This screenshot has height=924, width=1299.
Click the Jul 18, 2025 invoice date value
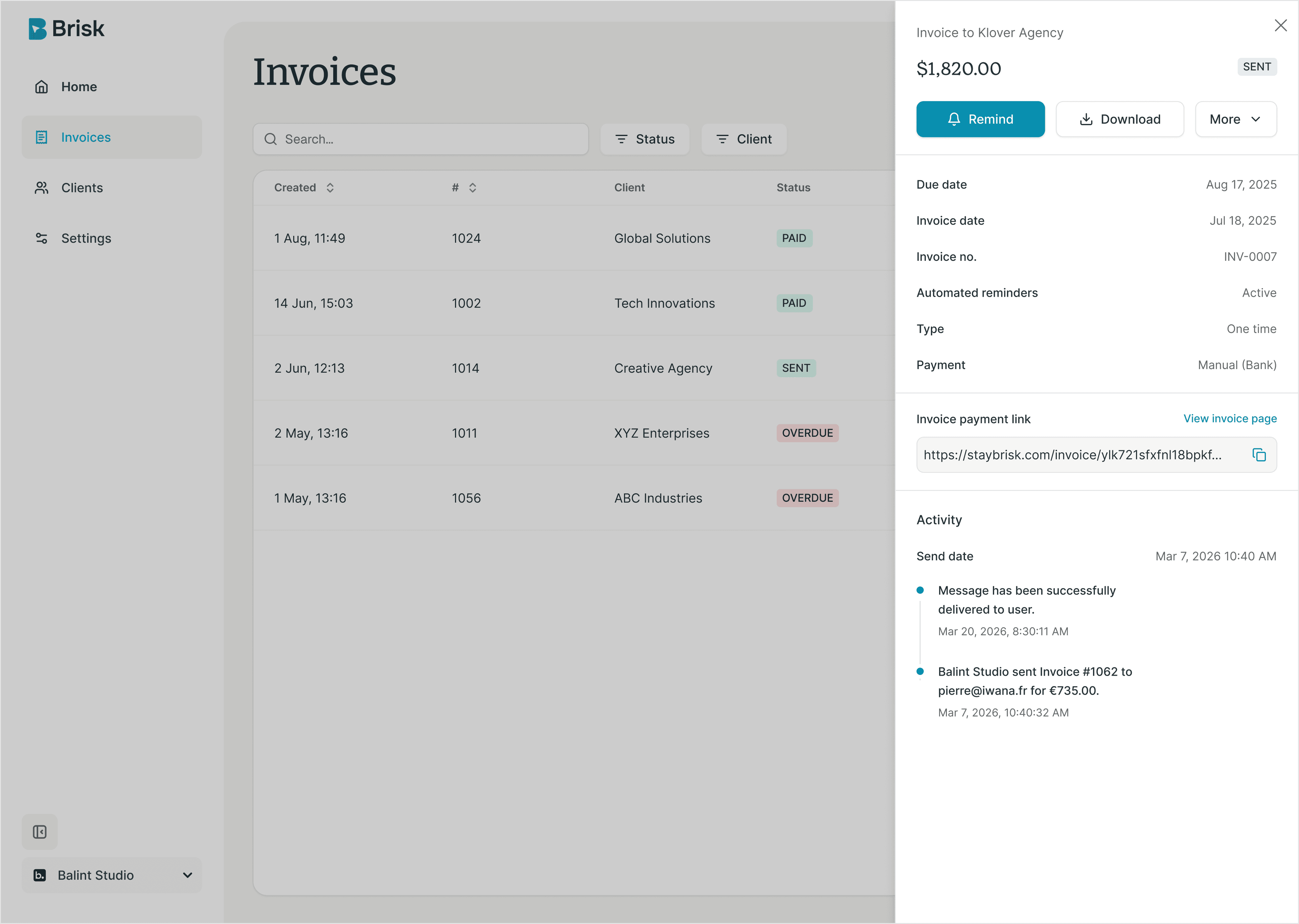[1243, 220]
